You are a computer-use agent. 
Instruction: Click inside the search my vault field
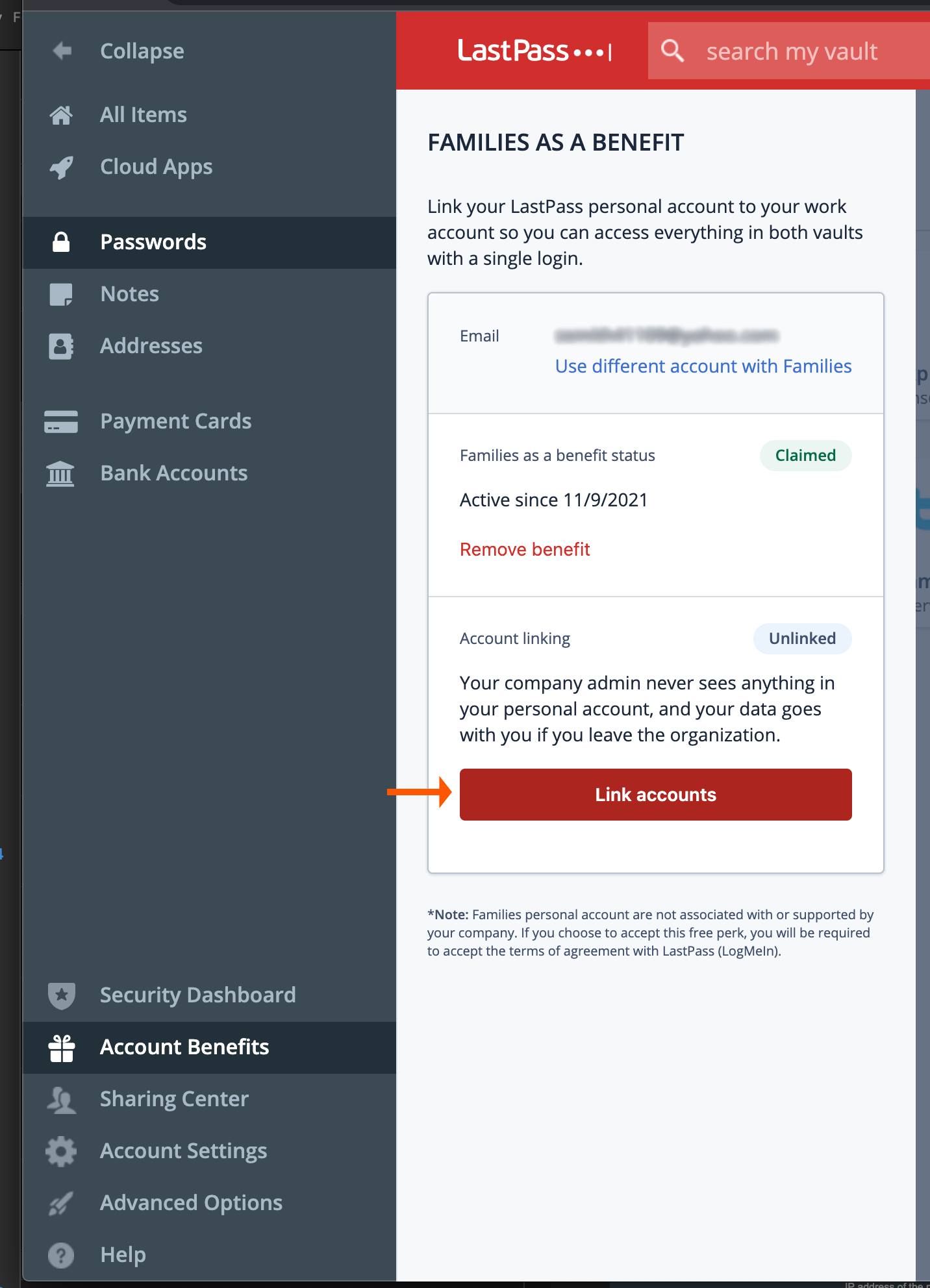tap(791, 51)
